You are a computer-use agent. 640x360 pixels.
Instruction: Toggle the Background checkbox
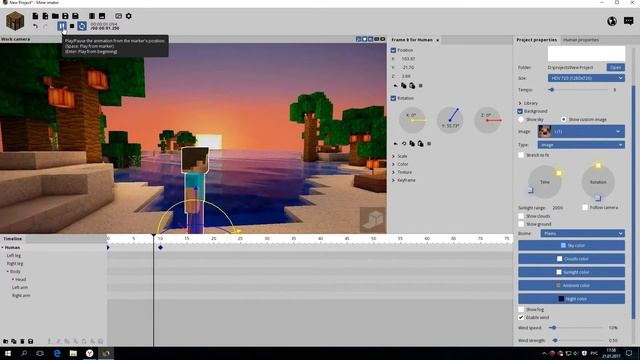pos(520,111)
